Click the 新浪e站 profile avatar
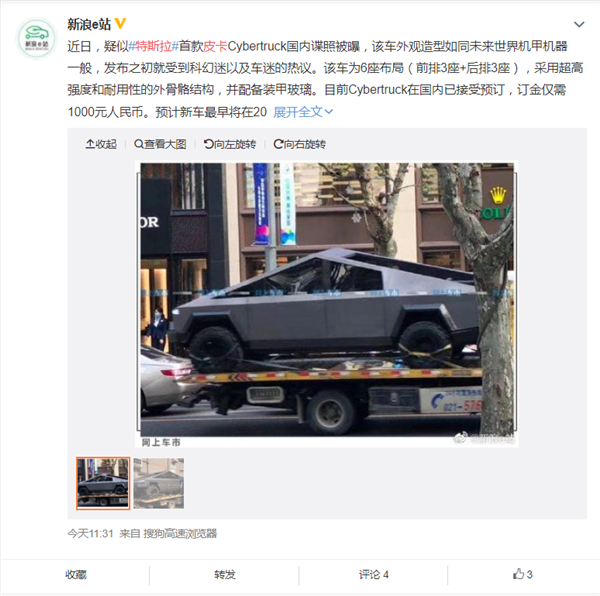Viewport: 600px width, 596px height. 36,38
